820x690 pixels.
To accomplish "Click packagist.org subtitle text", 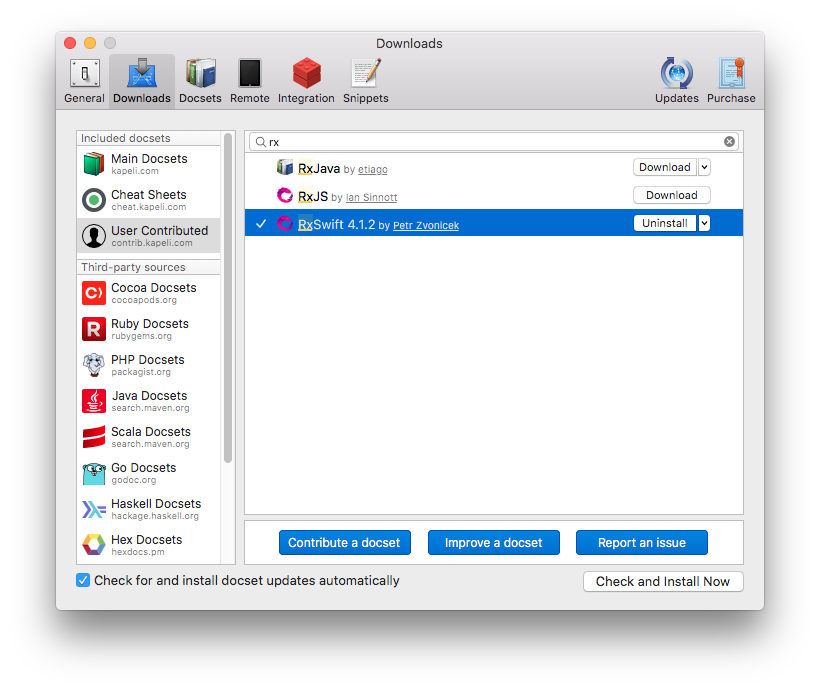I will point(141,372).
